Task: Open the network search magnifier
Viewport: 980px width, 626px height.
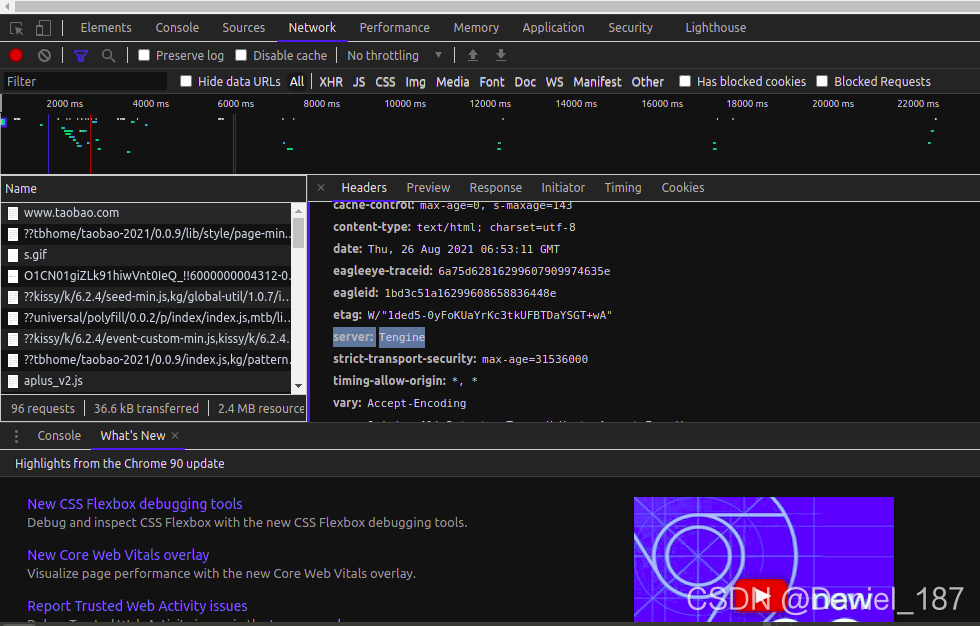Action: 108,56
